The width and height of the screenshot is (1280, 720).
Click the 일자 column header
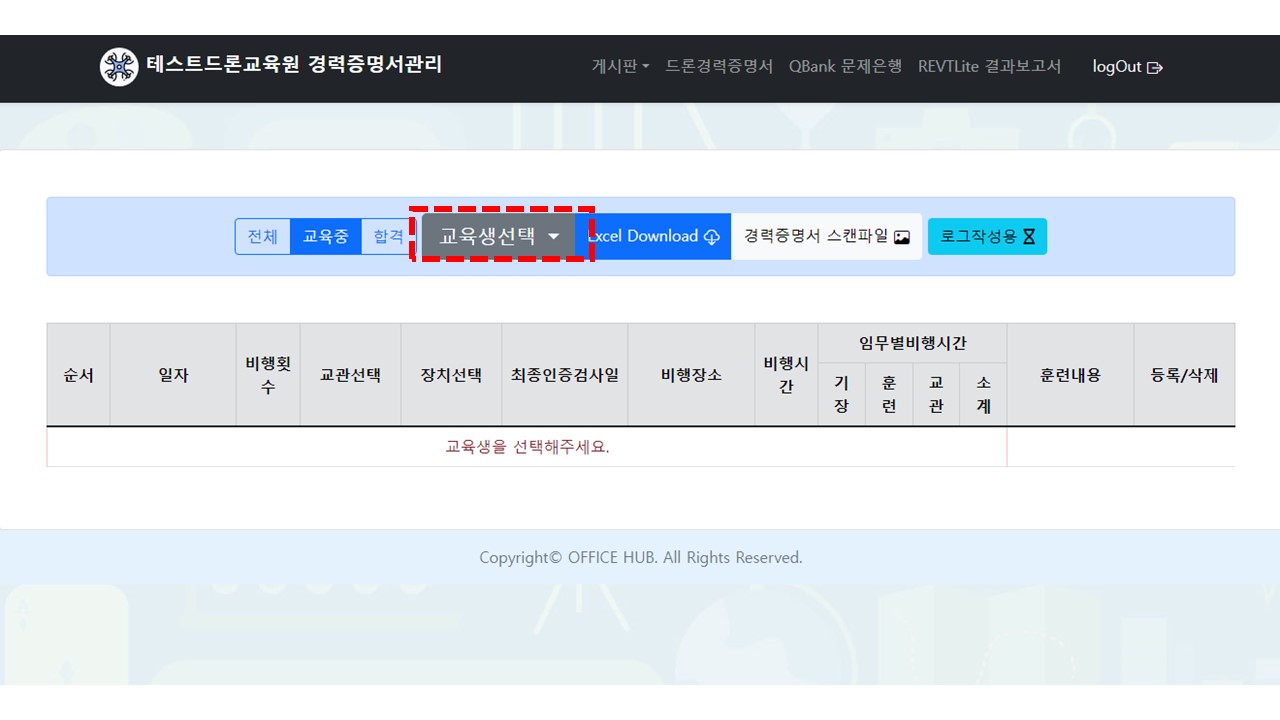click(x=173, y=375)
